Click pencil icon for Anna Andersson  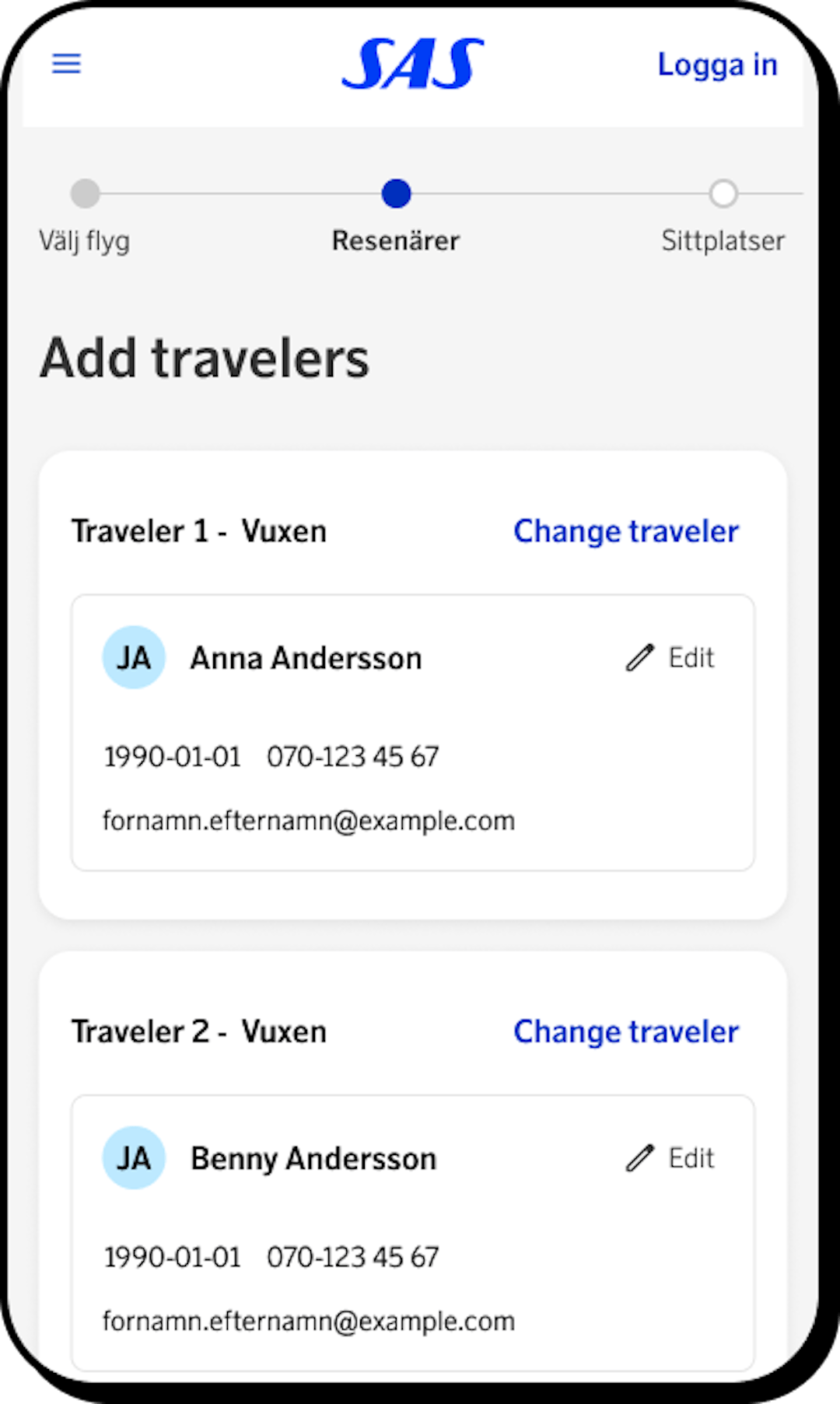click(640, 658)
